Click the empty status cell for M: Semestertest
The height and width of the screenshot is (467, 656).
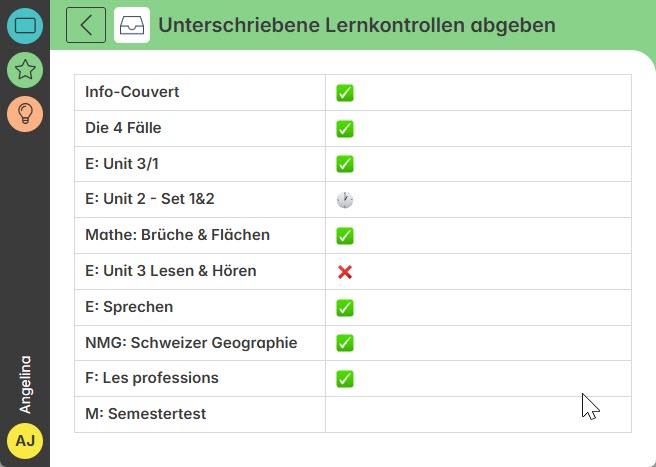pyautogui.click(x=478, y=414)
